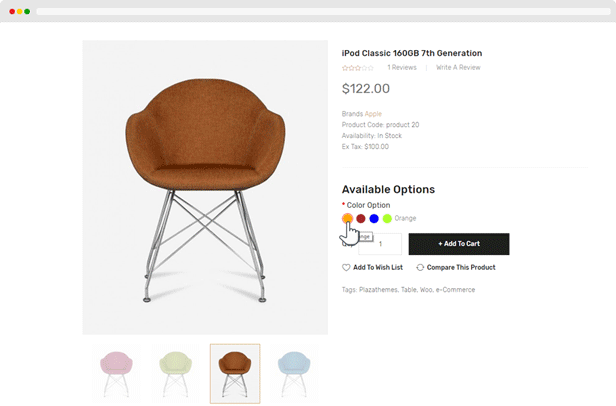This screenshot has width=616, height=406.
Task: Click the compare arrows icon
Action: [x=420, y=268]
